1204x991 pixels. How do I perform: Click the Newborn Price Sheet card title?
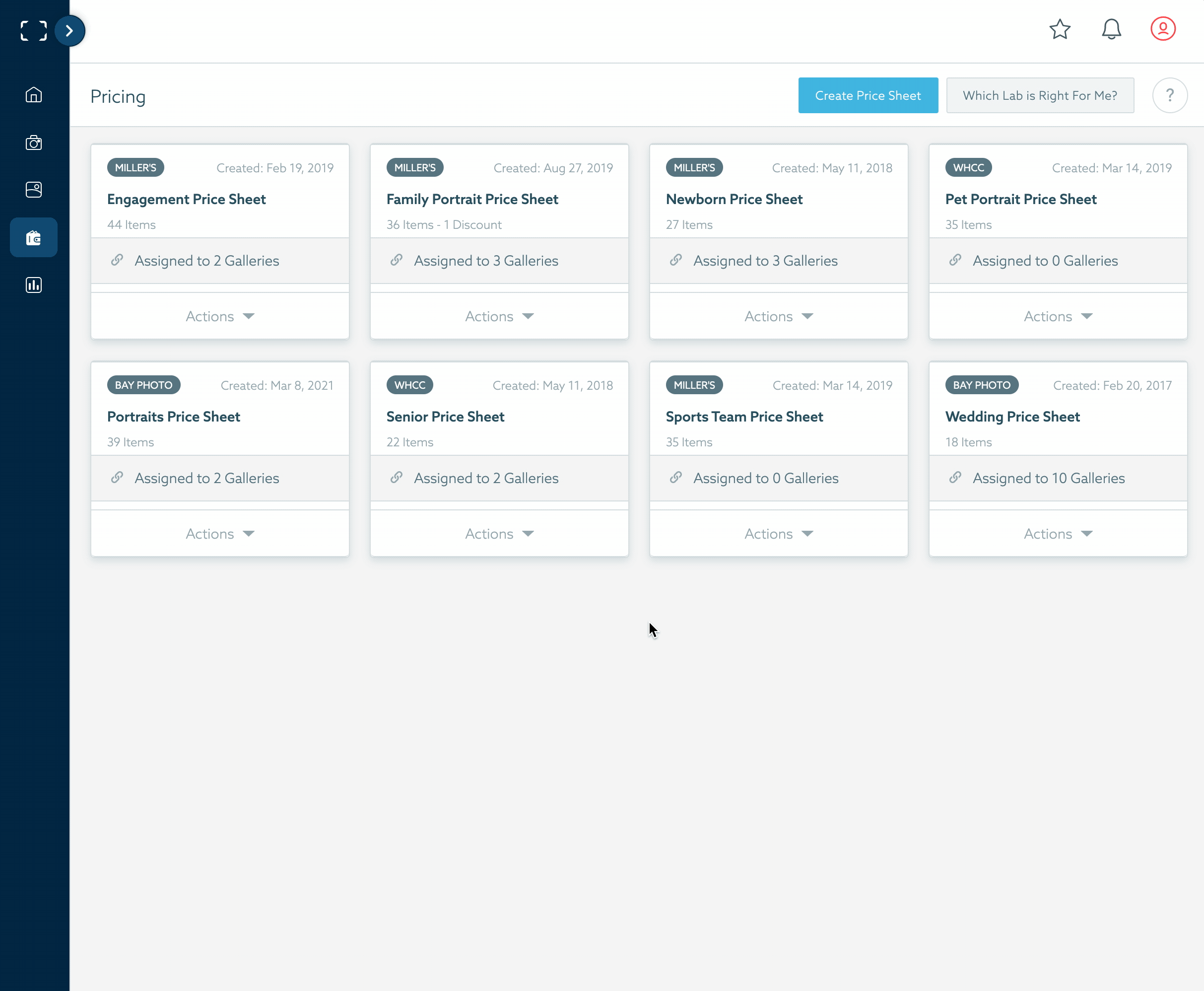[734, 199]
